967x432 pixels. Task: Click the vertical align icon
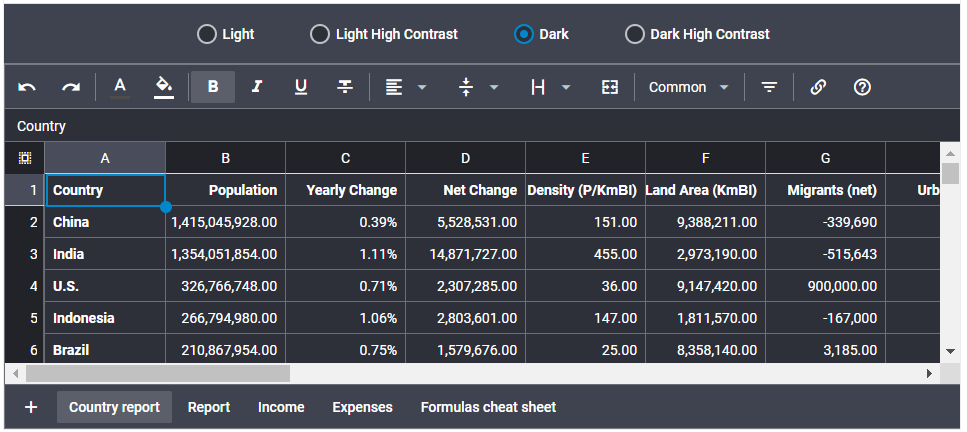point(466,87)
